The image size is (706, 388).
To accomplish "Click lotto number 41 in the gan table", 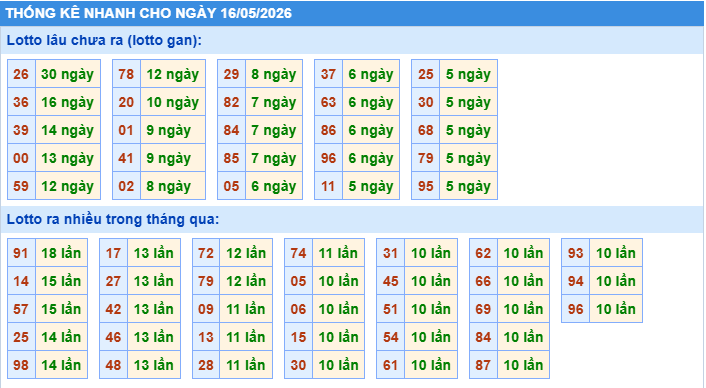I will click(x=127, y=158).
